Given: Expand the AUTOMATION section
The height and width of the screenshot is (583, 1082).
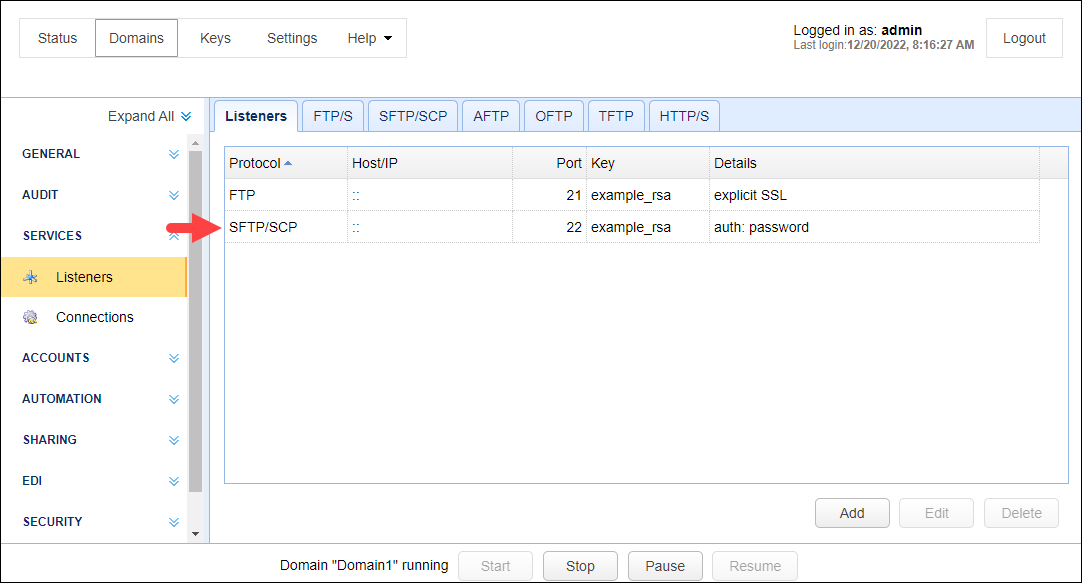Looking at the screenshot, I should coord(174,399).
